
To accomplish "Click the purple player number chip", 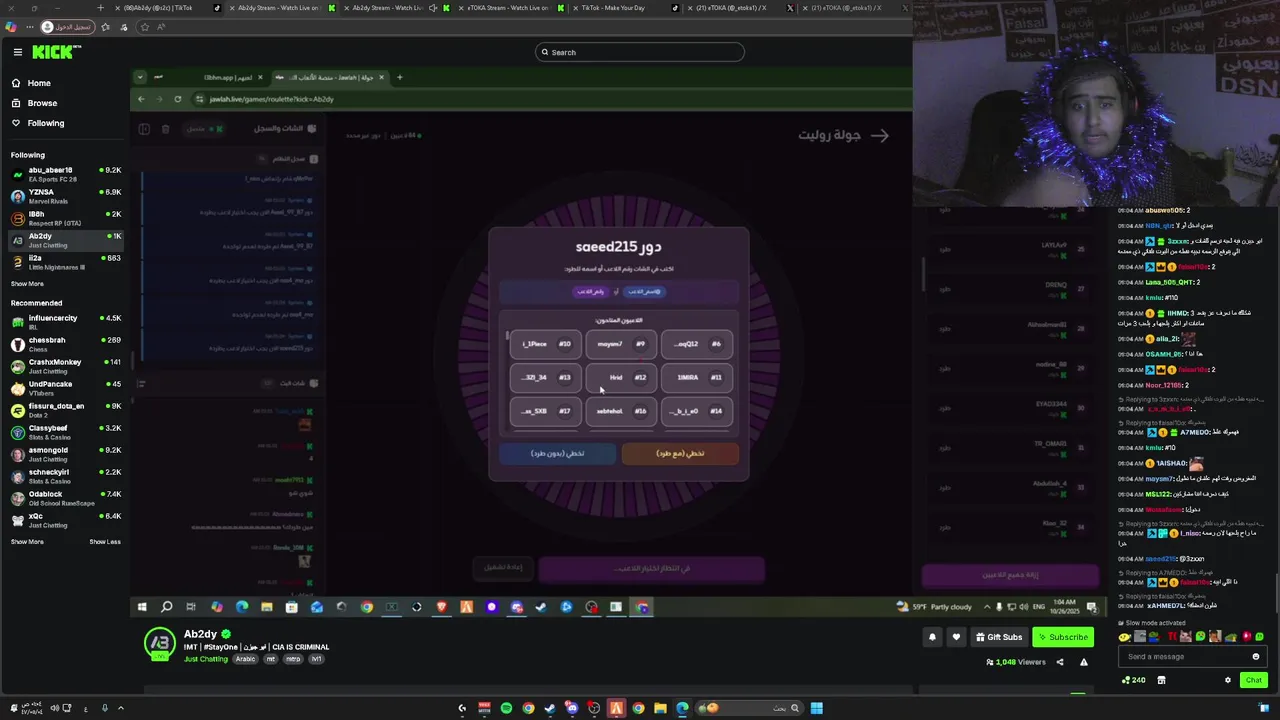I will pyautogui.click(x=590, y=291).
